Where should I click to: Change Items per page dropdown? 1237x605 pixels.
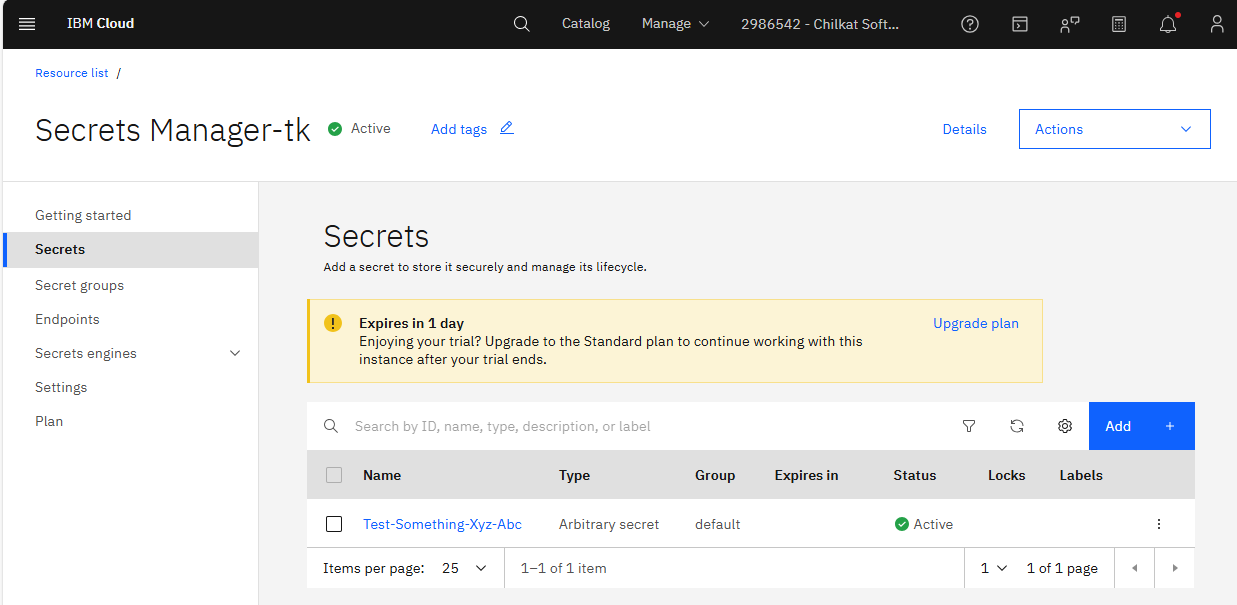465,568
